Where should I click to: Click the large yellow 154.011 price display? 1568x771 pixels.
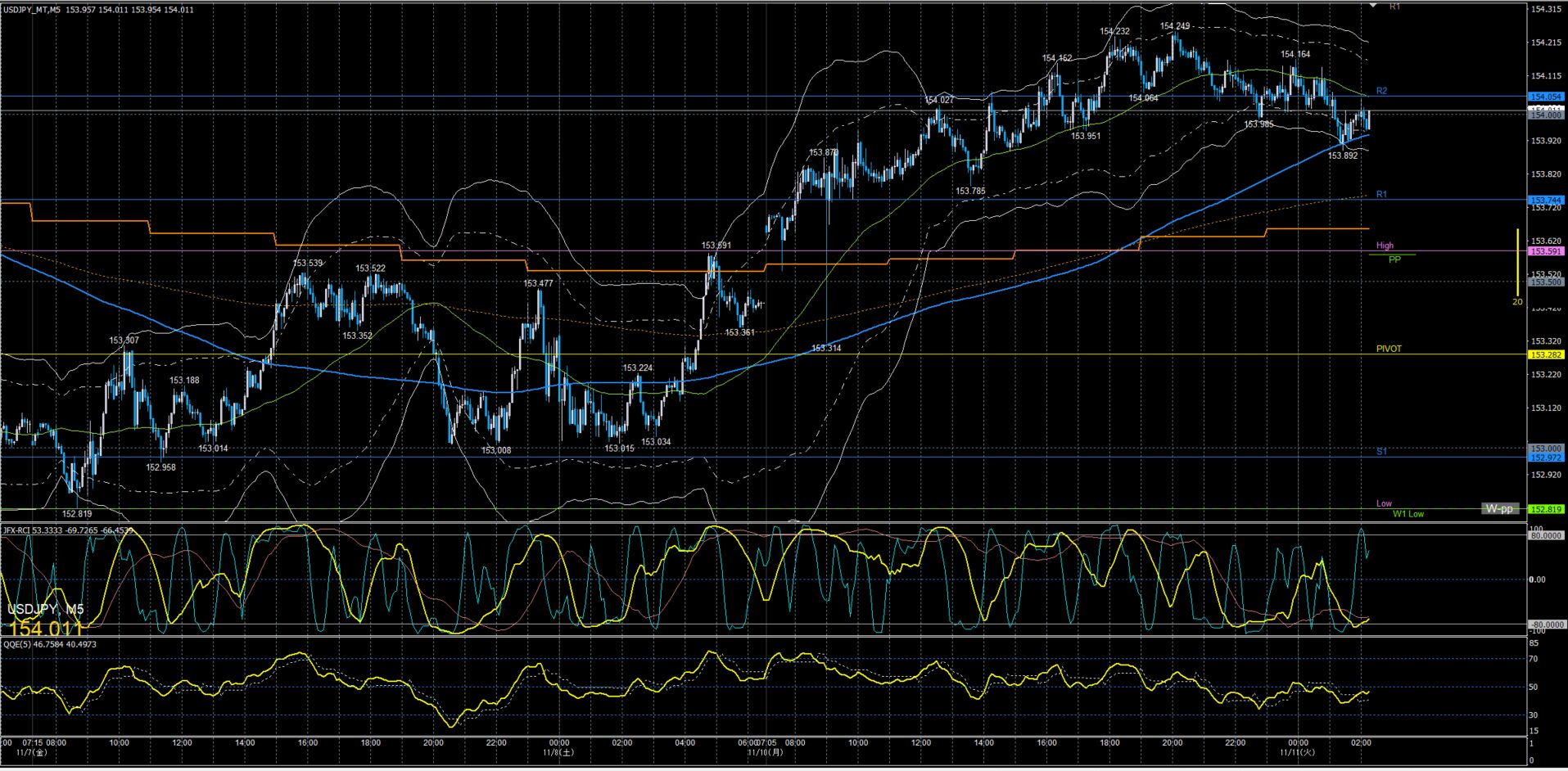click(x=46, y=629)
